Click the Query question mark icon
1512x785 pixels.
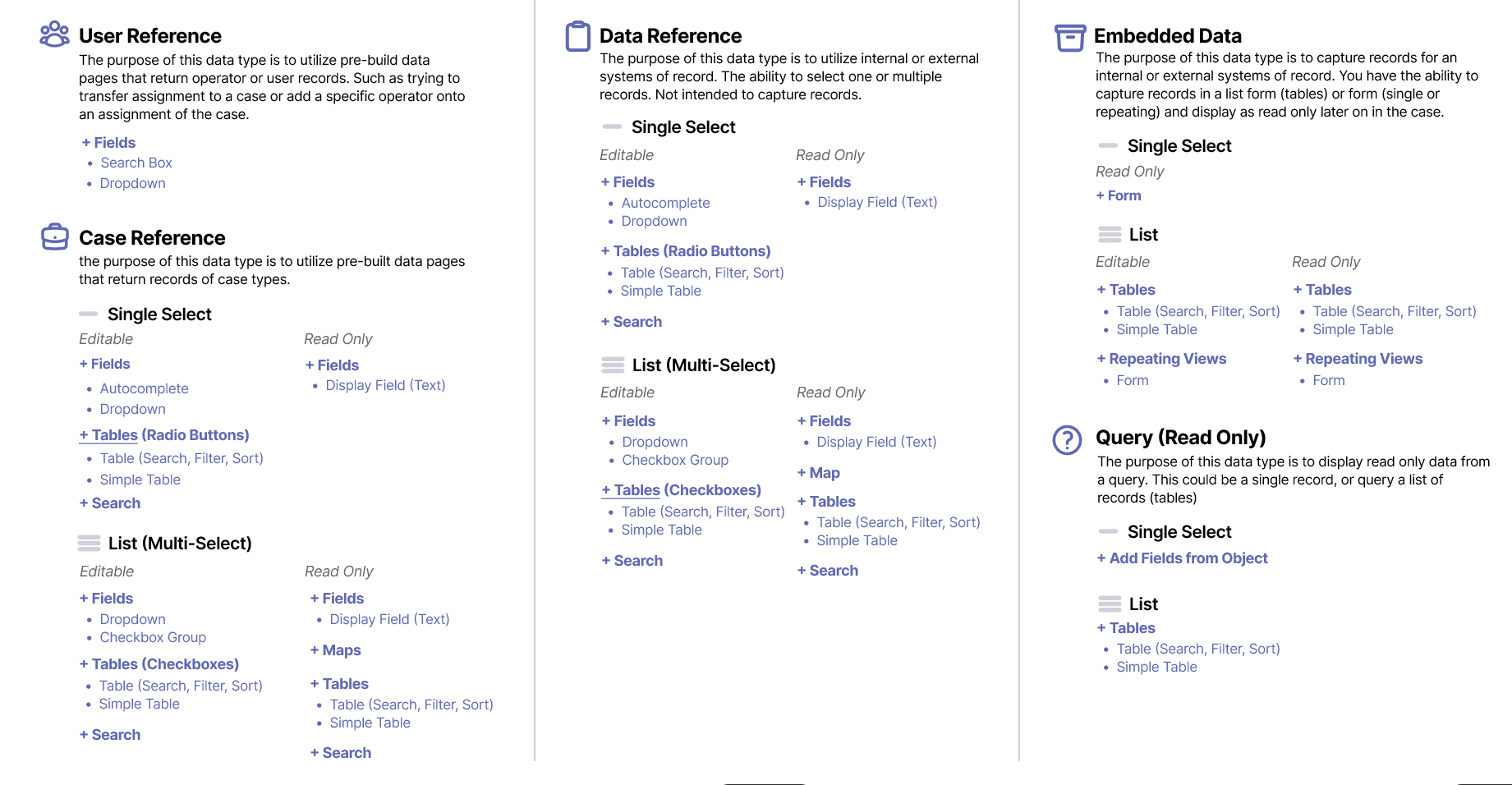[x=1067, y=440]
